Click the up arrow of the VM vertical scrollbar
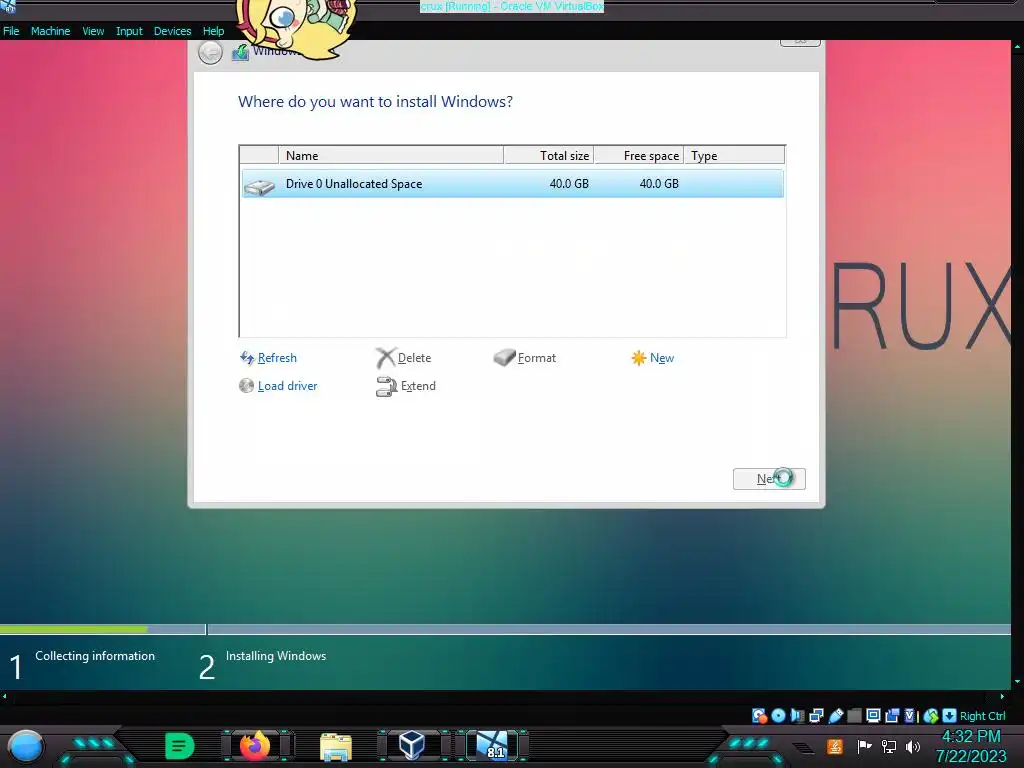This screenshot has width=1024, height=768. [x=1017, y=46]
